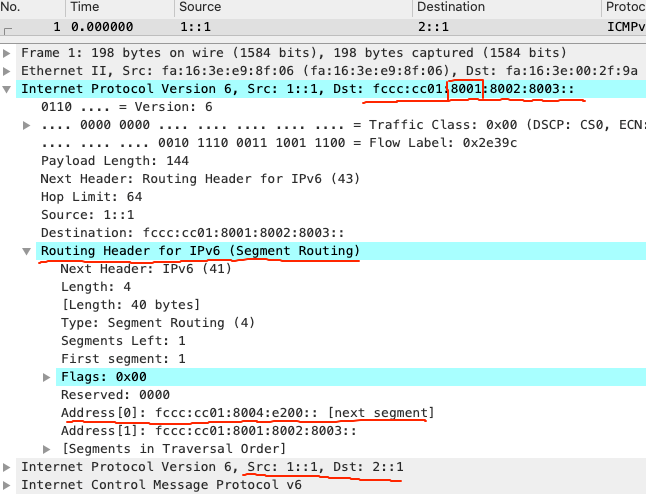Expand inner IPv6 header Src 1::1 Dst 2::1
646x501 pixels.
[7, 467]
